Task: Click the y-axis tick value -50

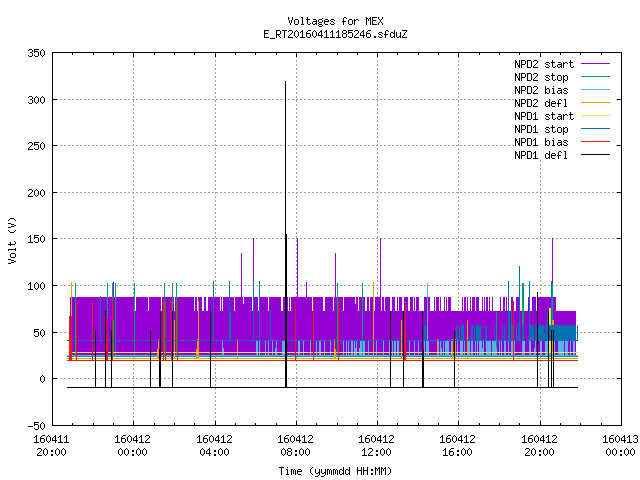Action: click(x=36, y=426)
